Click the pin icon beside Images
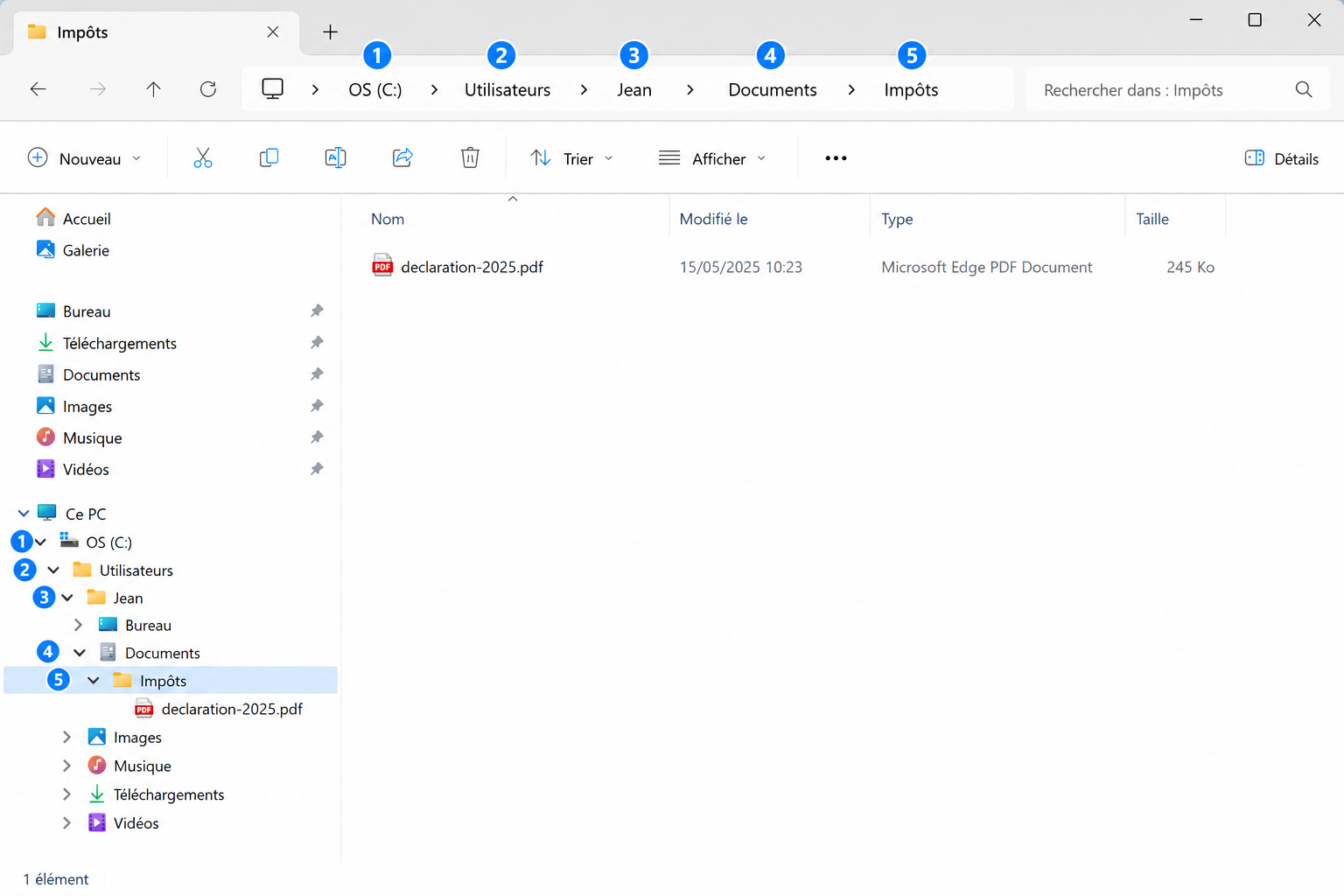This screenshot has height=896, width=1344. [x=317, y=406]
